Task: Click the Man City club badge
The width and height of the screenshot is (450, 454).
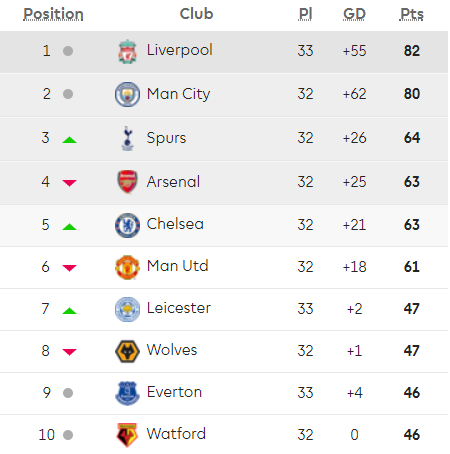Action: [x=127, y=94]
